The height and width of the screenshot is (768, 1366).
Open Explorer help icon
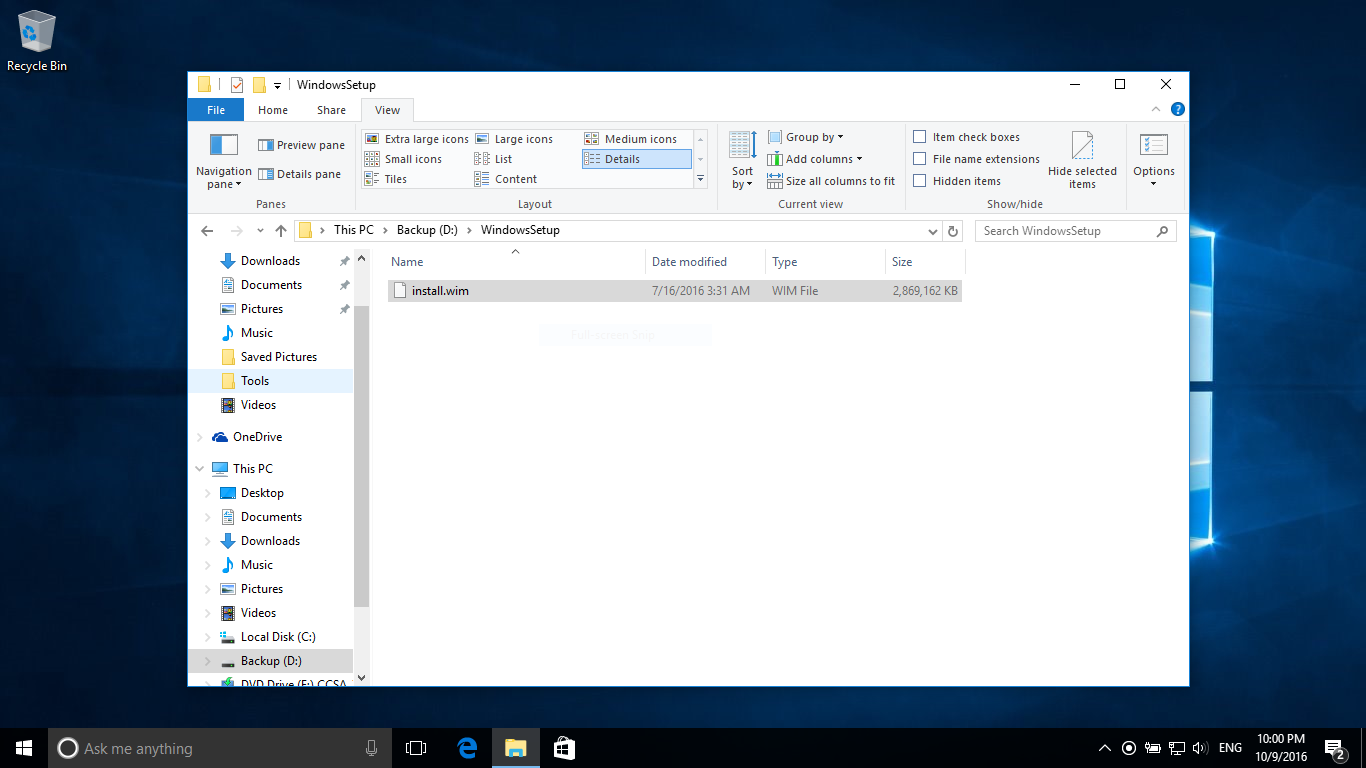(x=1178, y=110)
